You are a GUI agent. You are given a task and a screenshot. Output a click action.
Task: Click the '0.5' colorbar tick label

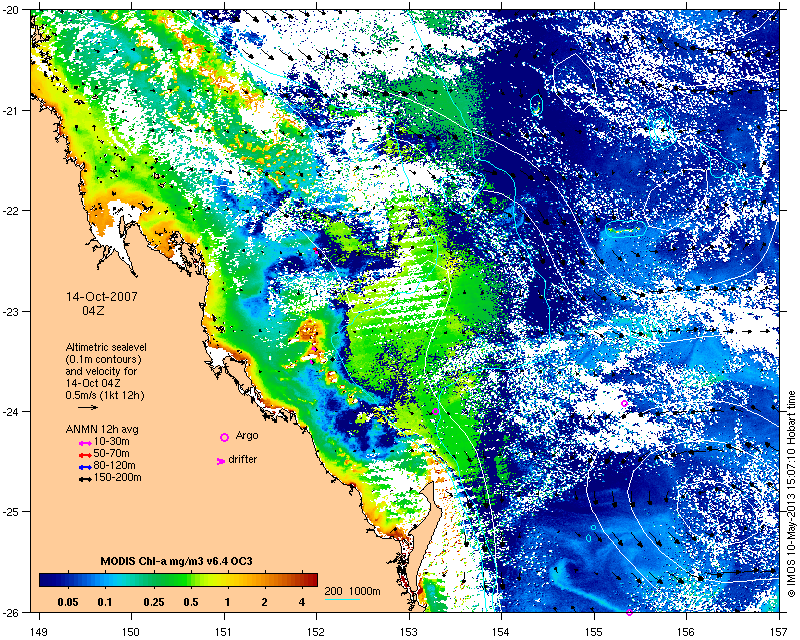190,602
